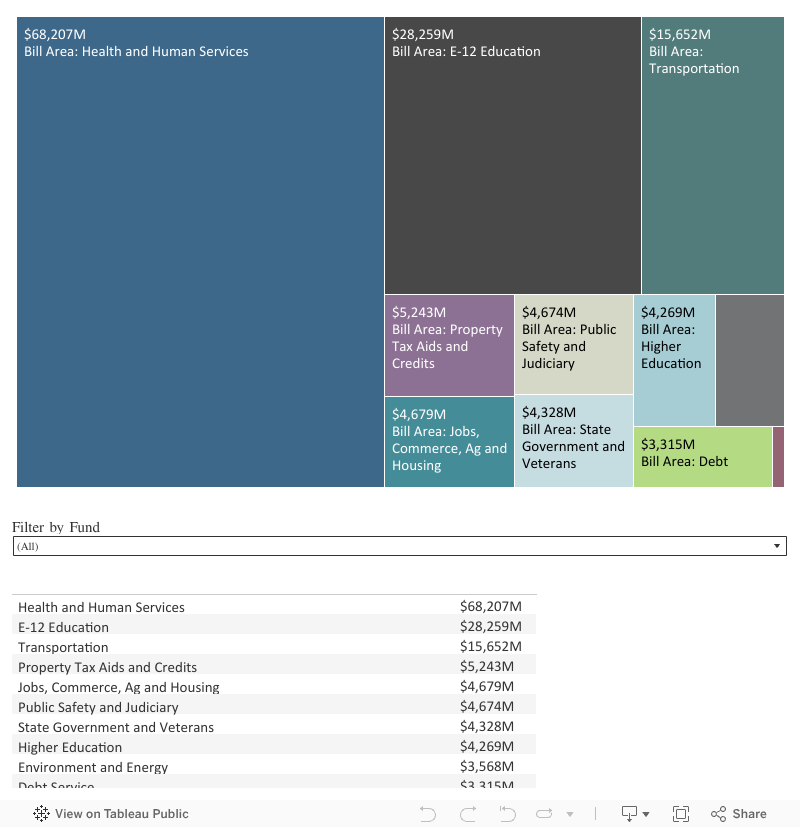Image resolution: width=800 pixels, height=827 pixels.
Task: Open View on Tableau Public link
Action: pos(121,814)
